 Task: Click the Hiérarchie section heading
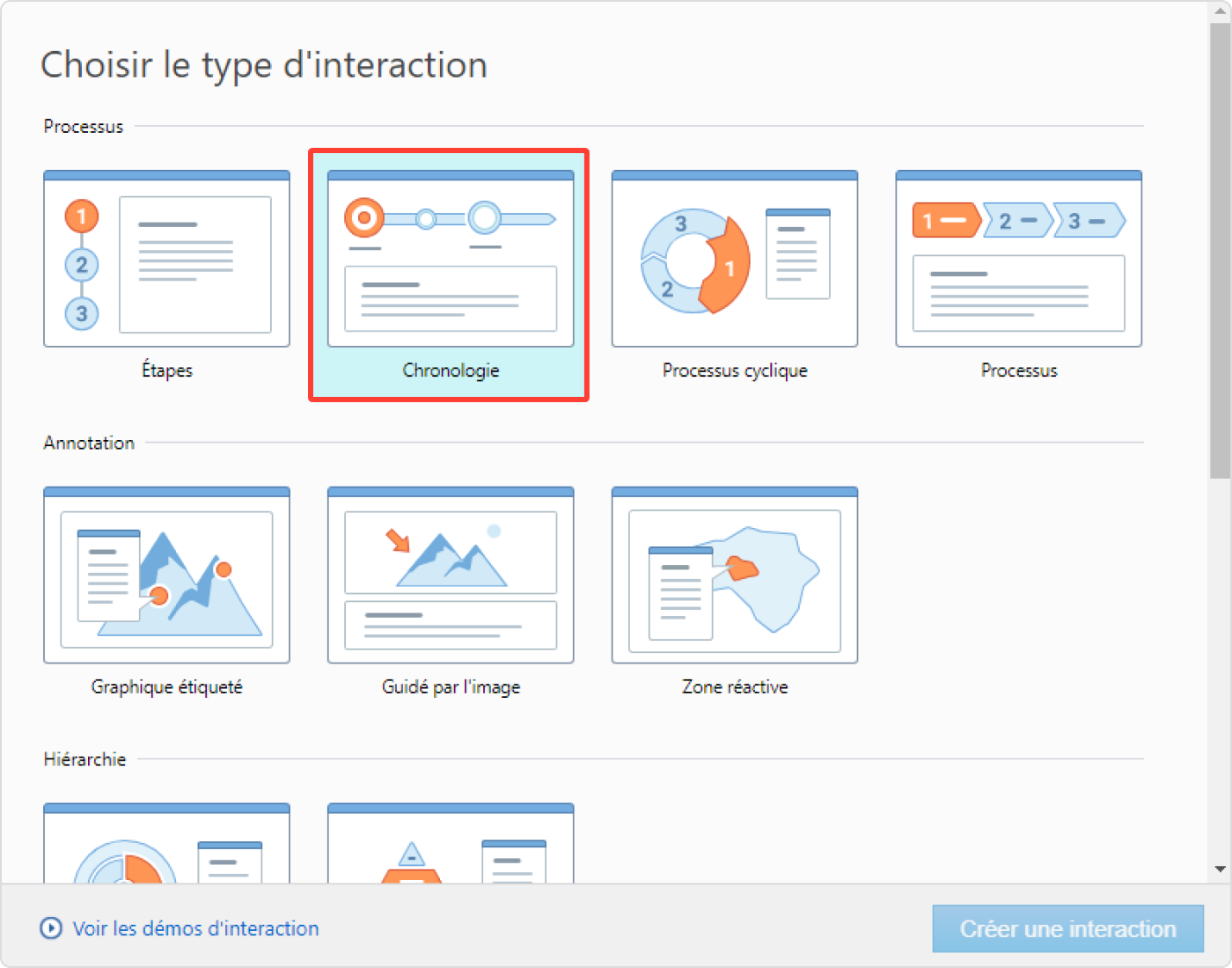tap(84, 759)
